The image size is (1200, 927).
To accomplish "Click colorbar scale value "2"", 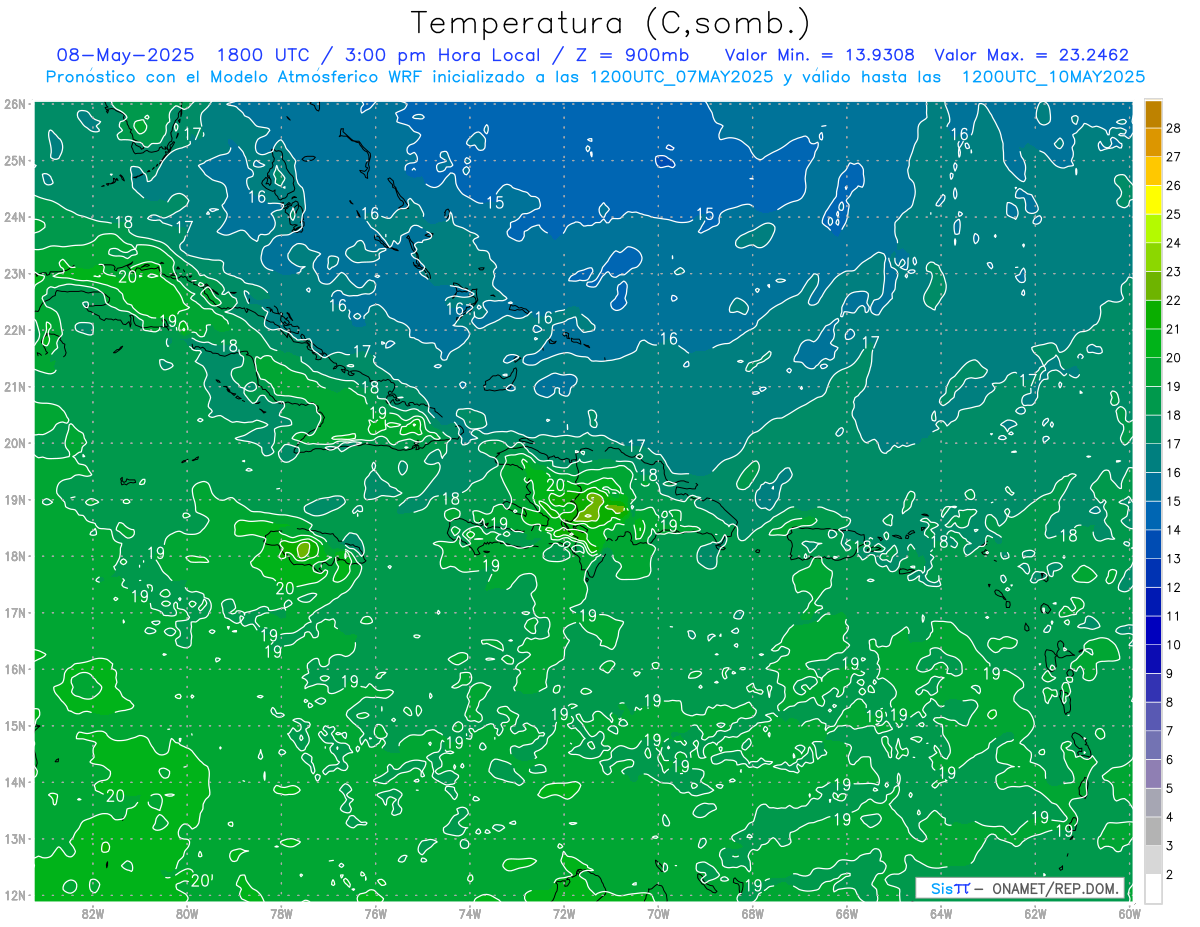I will 1170,874.
